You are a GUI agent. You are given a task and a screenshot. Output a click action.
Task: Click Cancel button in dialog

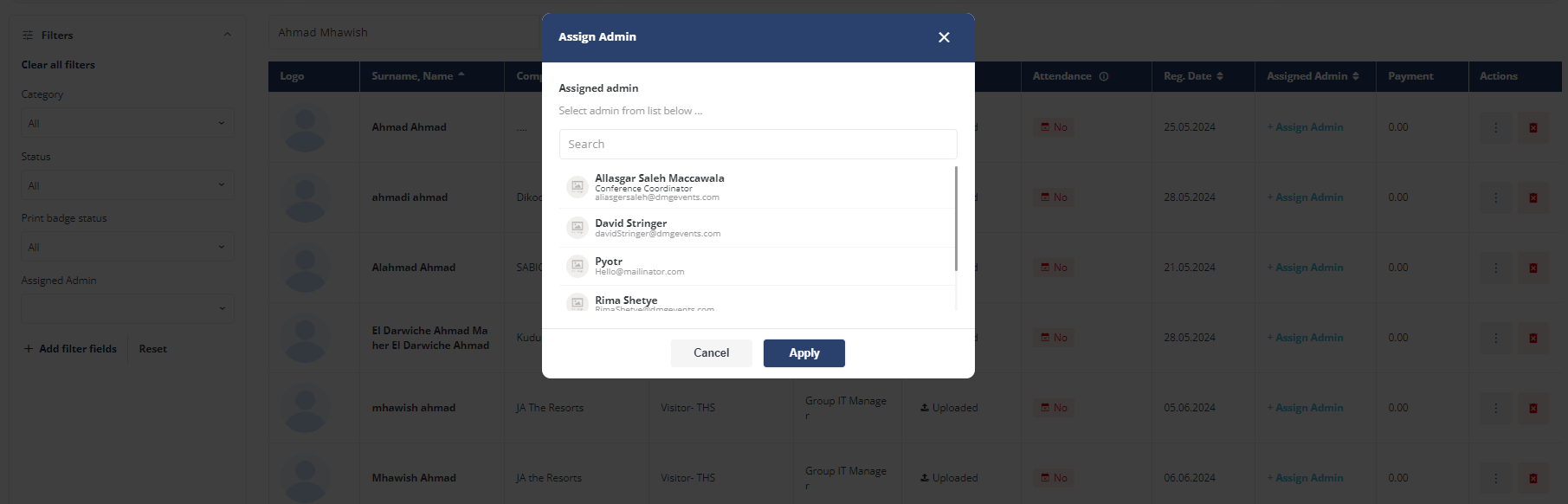point(711,353)
